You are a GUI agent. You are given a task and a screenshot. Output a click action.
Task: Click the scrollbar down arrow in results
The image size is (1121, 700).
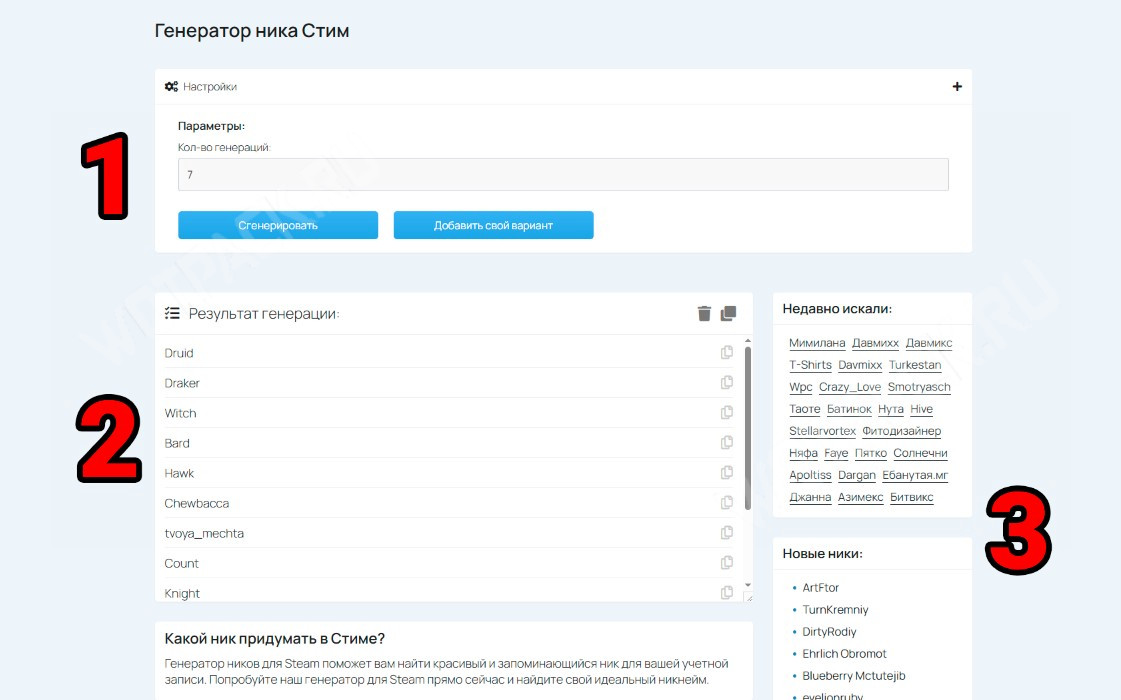748,585
